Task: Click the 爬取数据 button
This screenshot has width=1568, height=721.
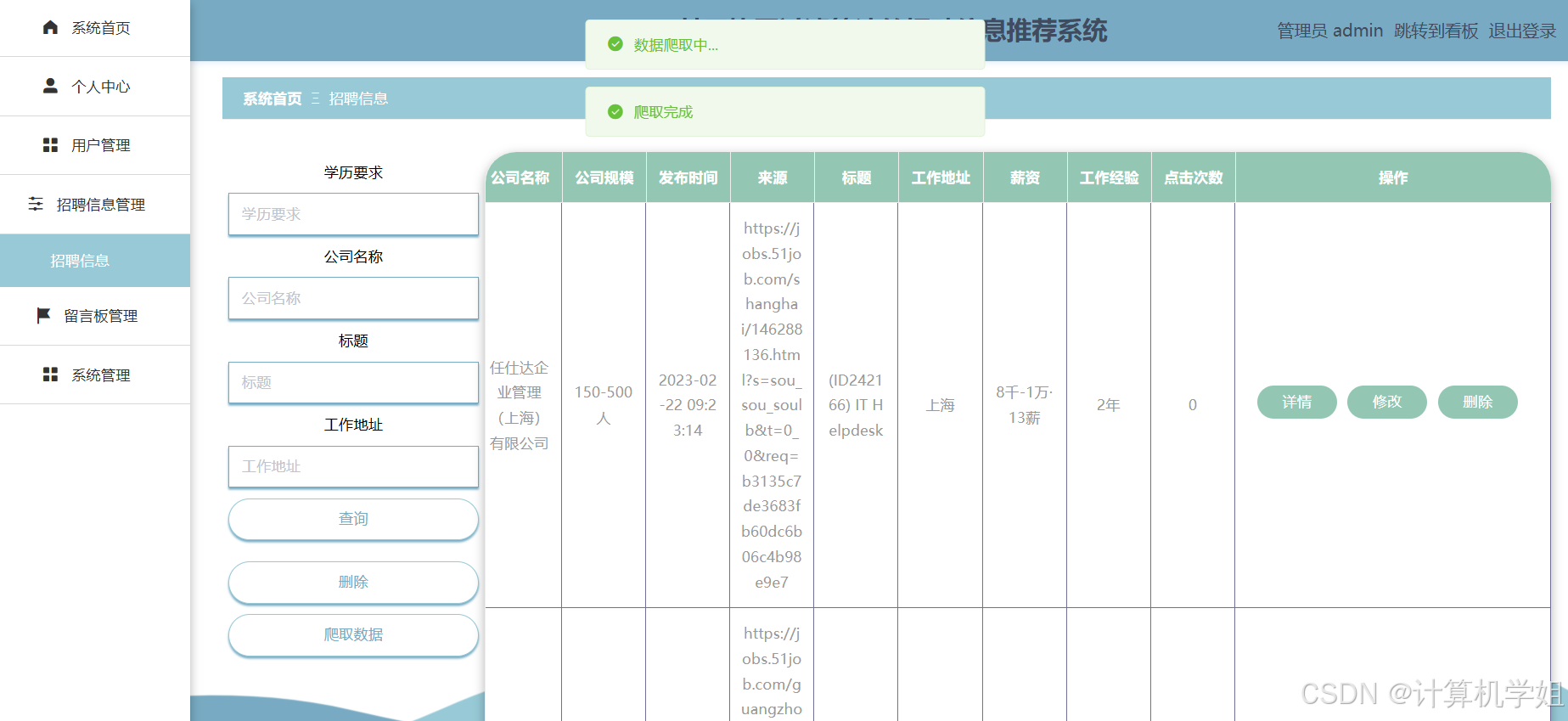Action: (353, 635)
